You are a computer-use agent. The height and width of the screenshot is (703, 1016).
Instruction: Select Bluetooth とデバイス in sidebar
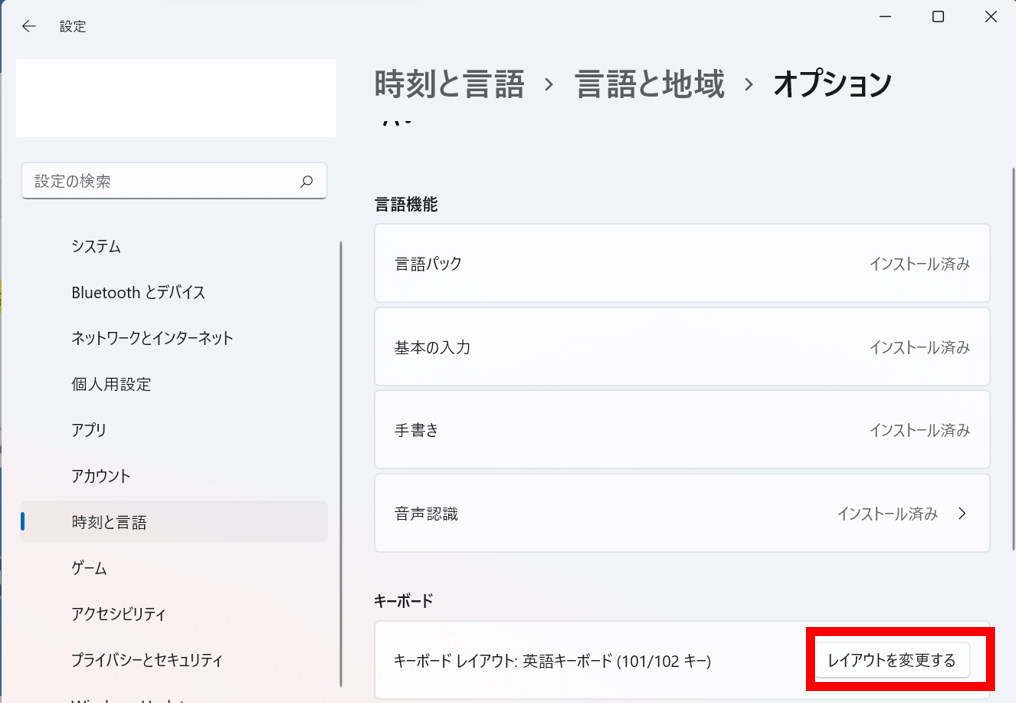pyautogui.click(x=138, y=293)
